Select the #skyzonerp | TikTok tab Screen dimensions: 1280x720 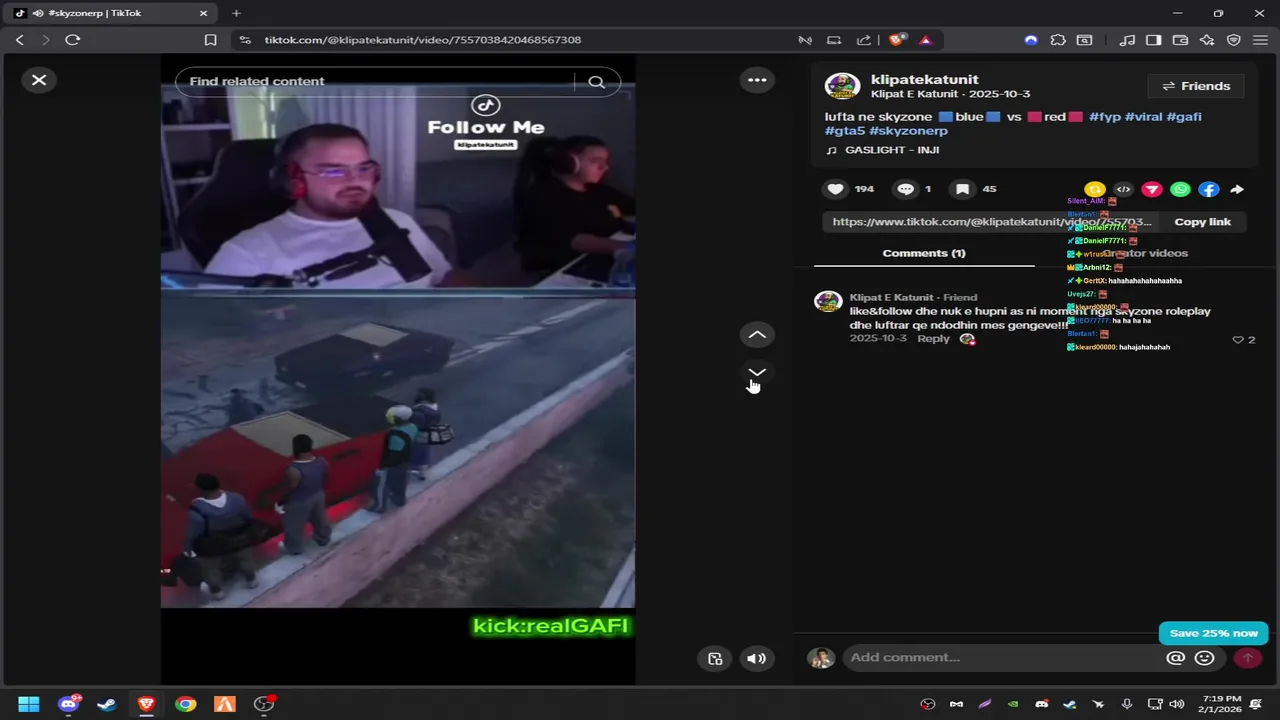[x=112, y=13]
